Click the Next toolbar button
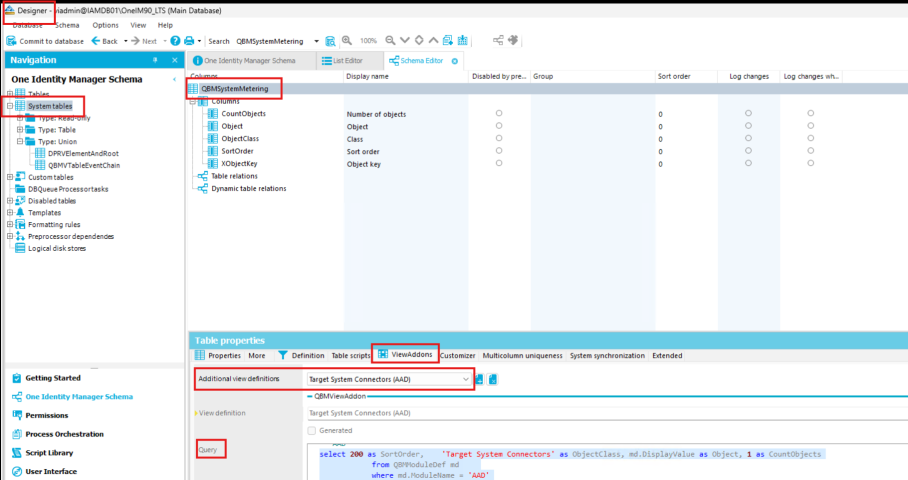Image resolution: width=908 pixels, height=480 pixels. (144, 41)
